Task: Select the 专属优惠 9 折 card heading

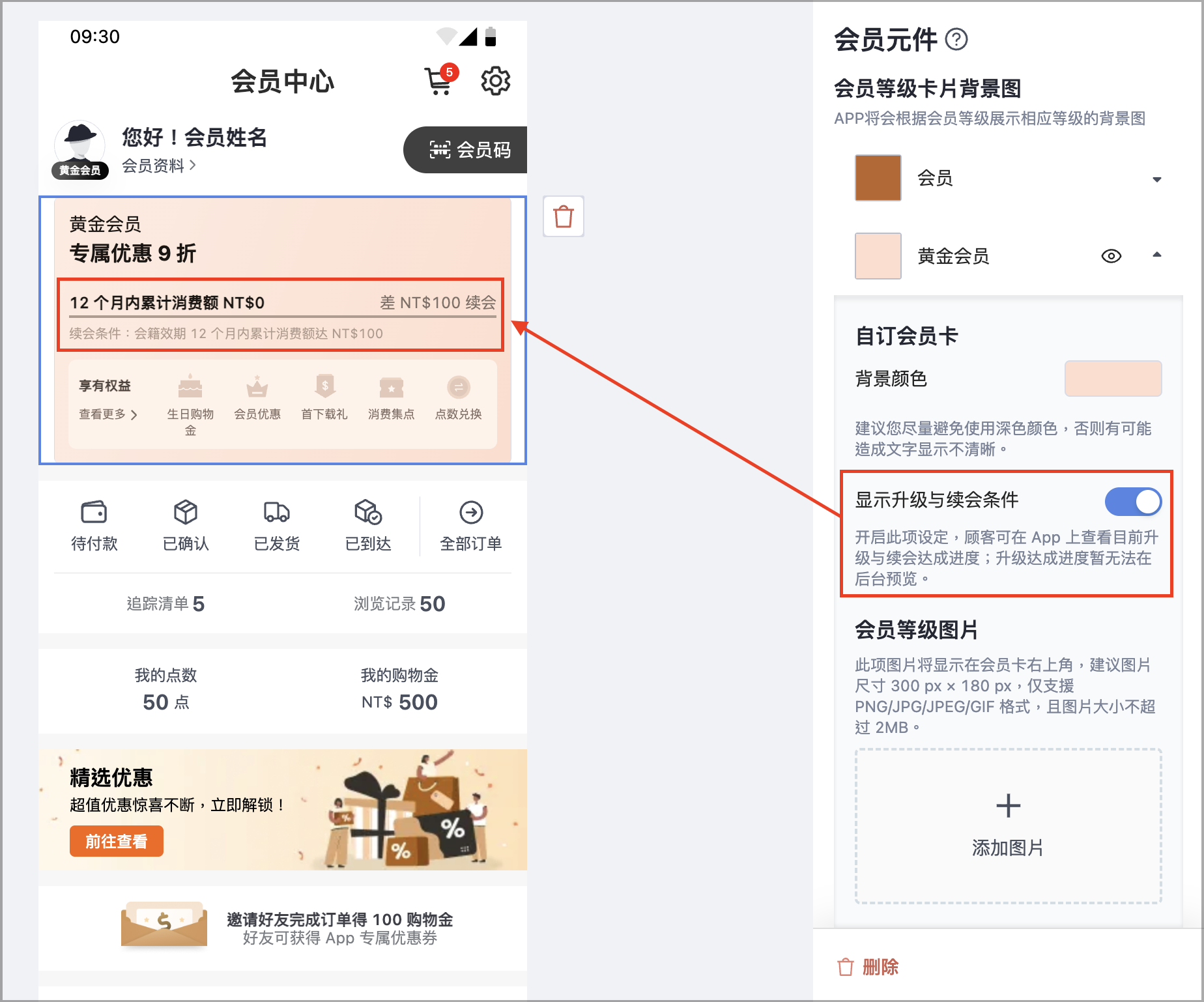Action: pyautogui.click(x=133, y=253)
